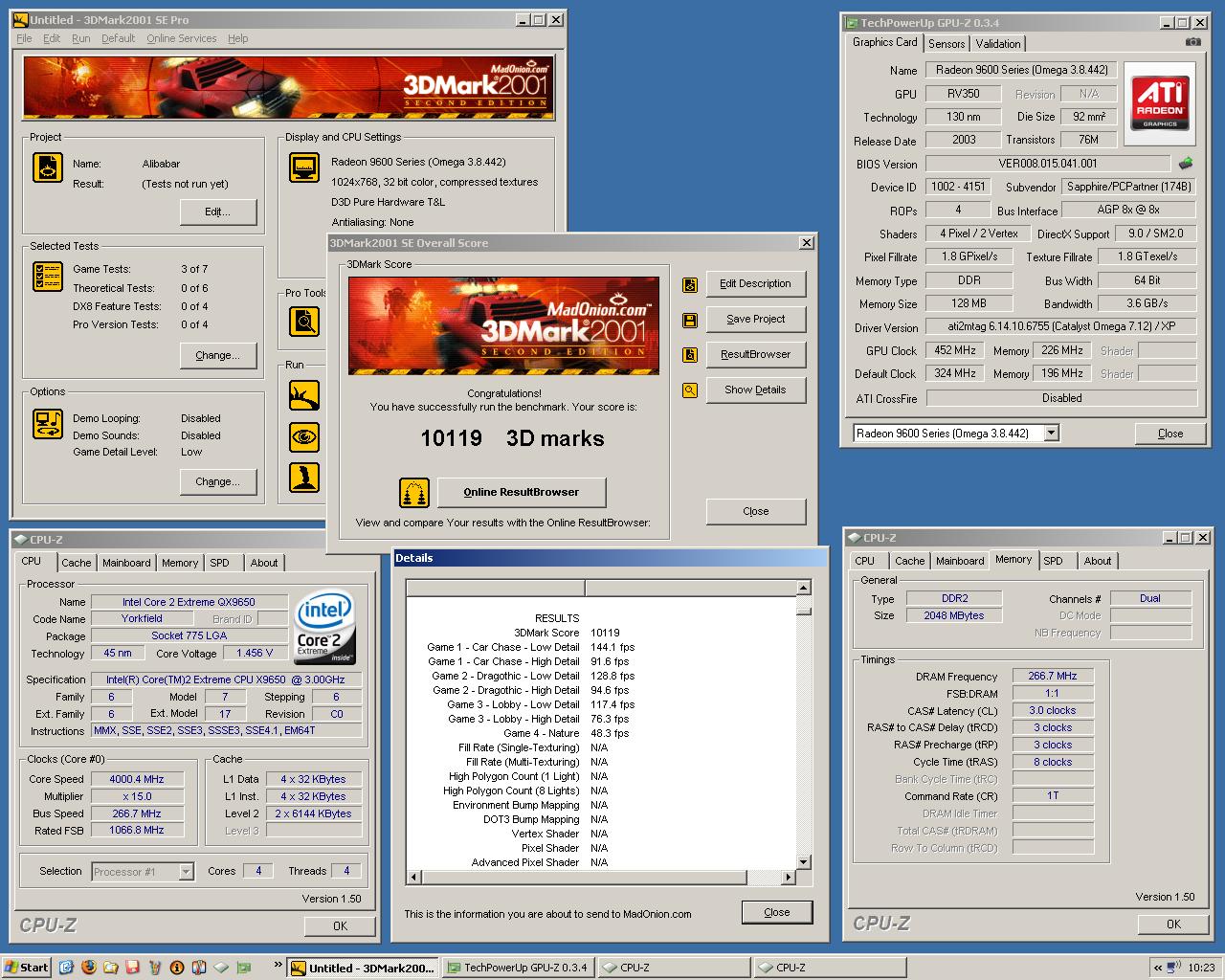Click the joystick game icon in Run section
Screen dimensions: 1225x980
point(304,478)
